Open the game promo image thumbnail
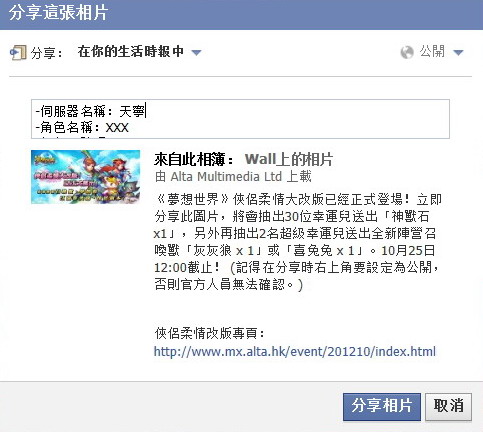483x432 pixels. pyautogui.click(x=86, y=177)
